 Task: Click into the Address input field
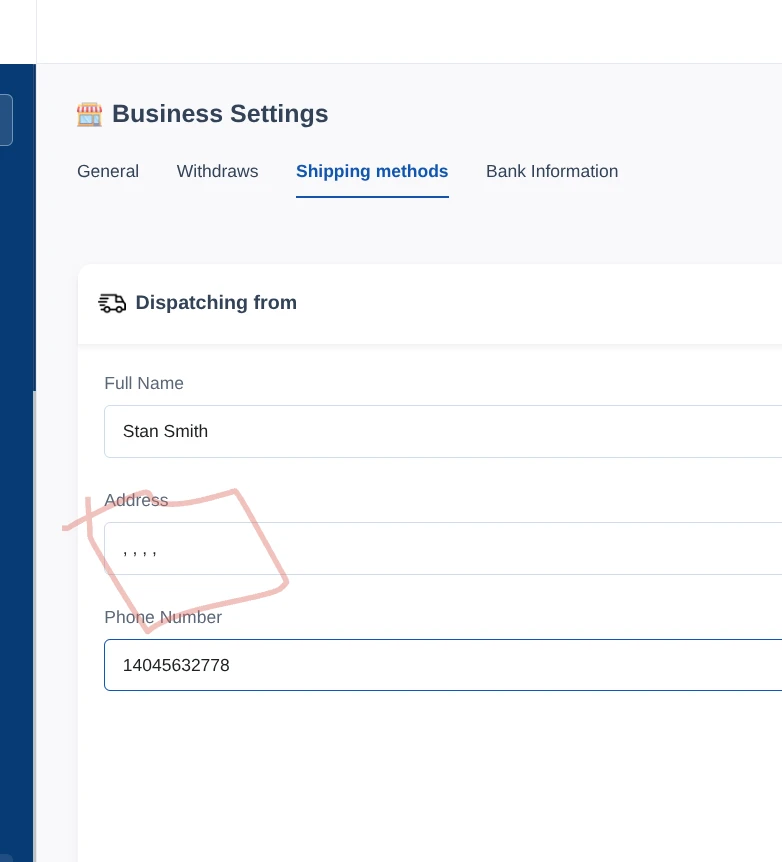click(442, 548)
